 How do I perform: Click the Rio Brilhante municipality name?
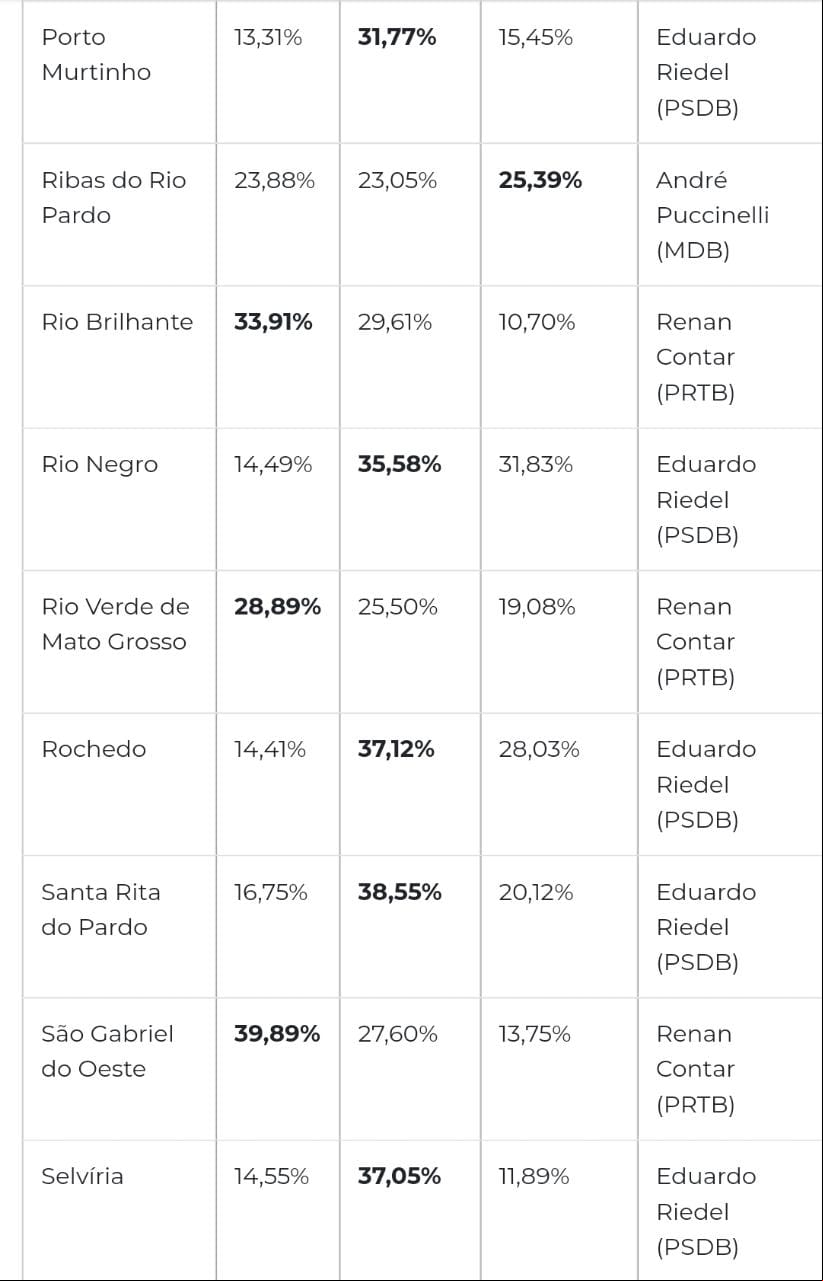tap(117, 322)
